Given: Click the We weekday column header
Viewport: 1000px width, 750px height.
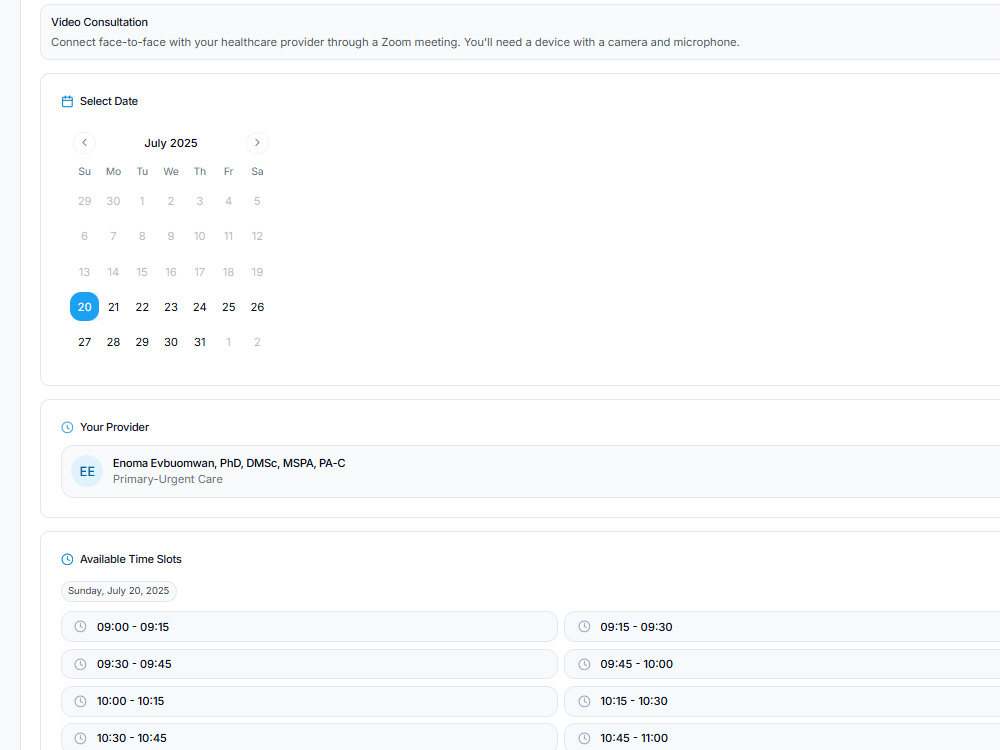Looking at the screenshot, I should [171, 172].
